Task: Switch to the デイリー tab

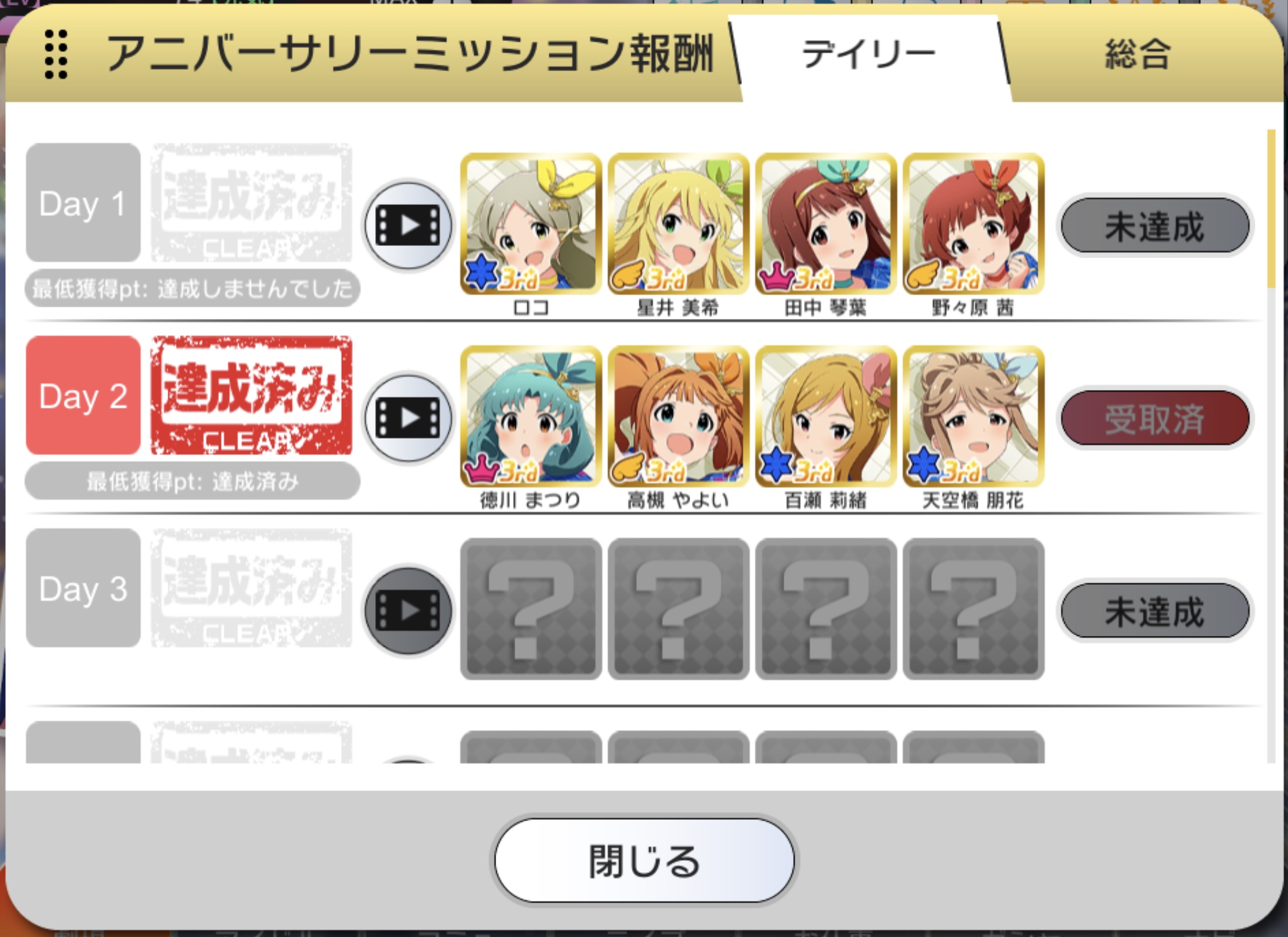Action: (x=869, y=56)
